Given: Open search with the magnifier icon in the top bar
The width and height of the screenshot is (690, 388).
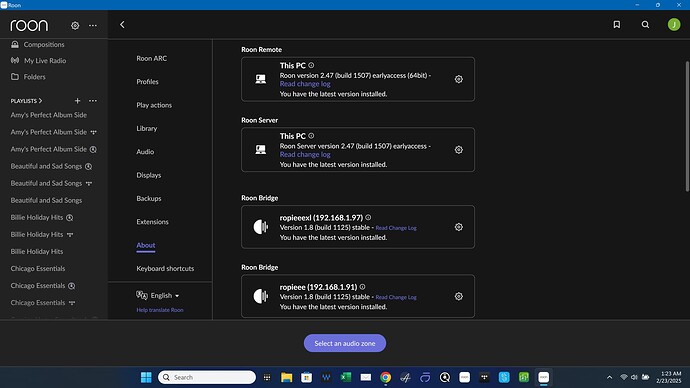Looking at the screenshot, I should [x=645, y=25].
